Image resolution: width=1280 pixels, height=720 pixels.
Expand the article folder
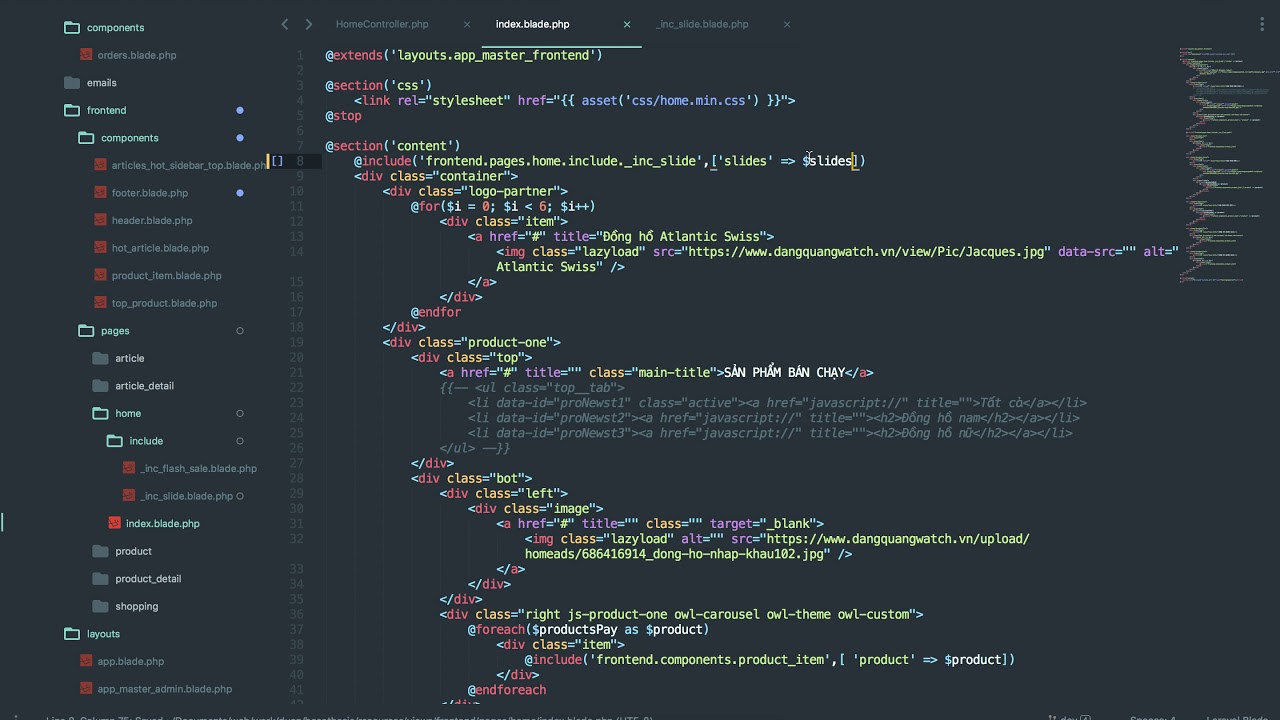click(100, 358)
